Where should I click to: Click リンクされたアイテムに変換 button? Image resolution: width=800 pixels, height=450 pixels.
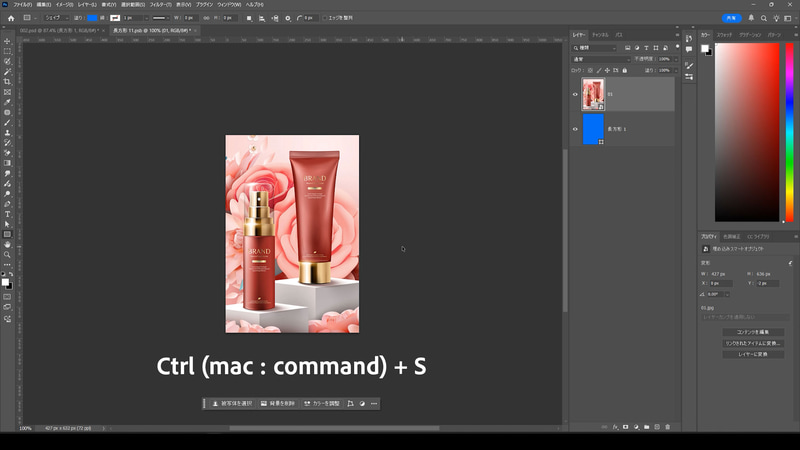(753, 343)
